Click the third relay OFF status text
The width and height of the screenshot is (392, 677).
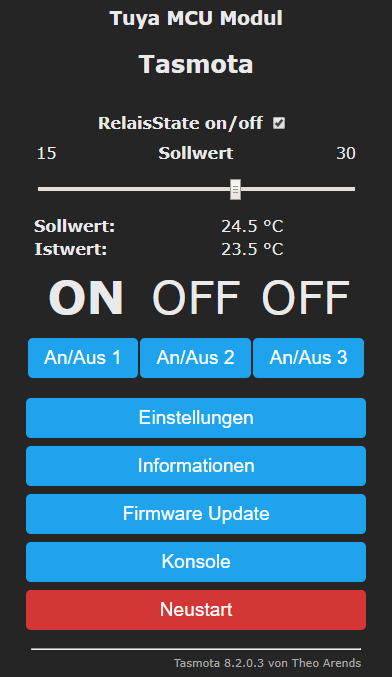305,297
